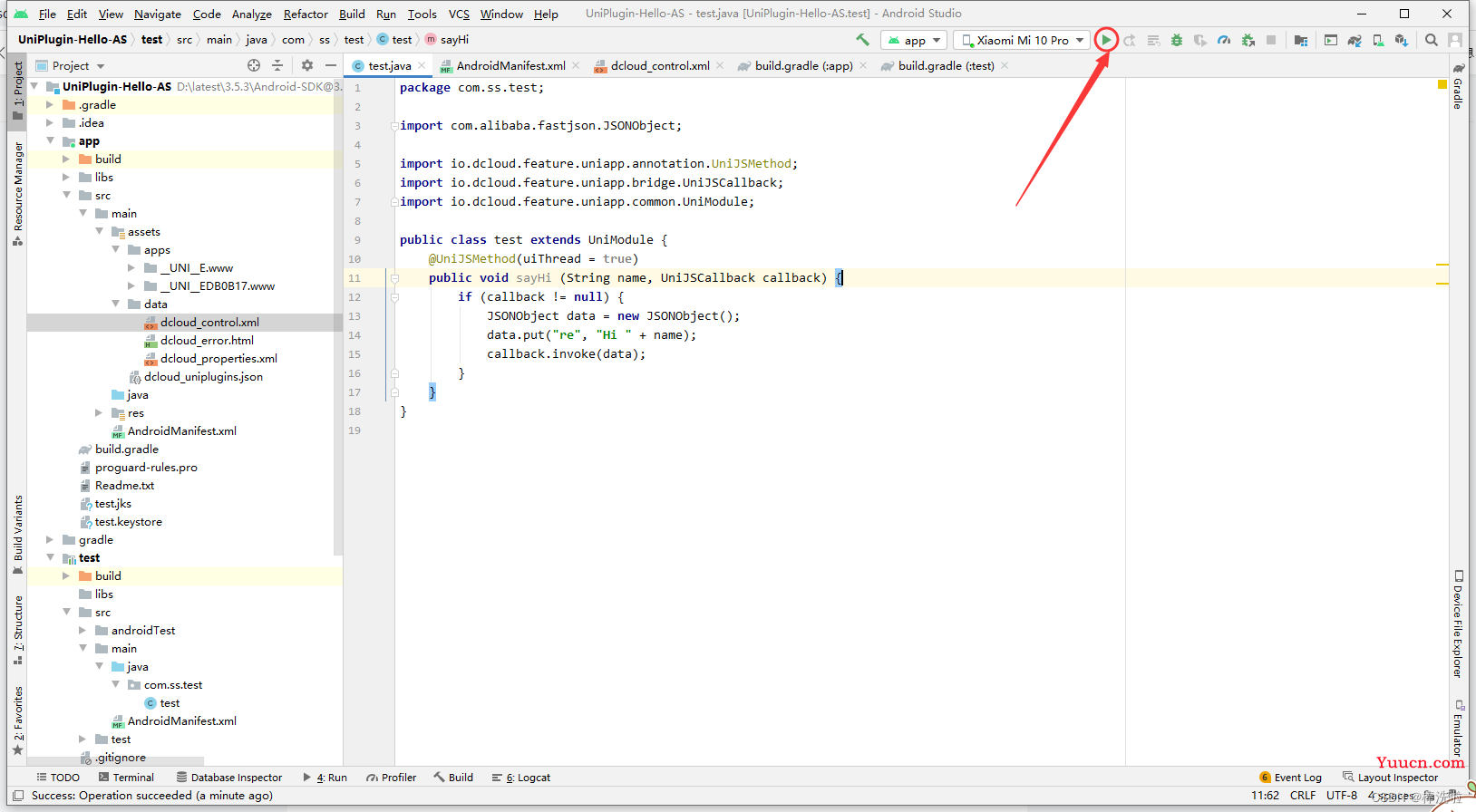1476x812 pixels.
Task: Click CRLF line separator in status bar
Action: click(1303, 796)
